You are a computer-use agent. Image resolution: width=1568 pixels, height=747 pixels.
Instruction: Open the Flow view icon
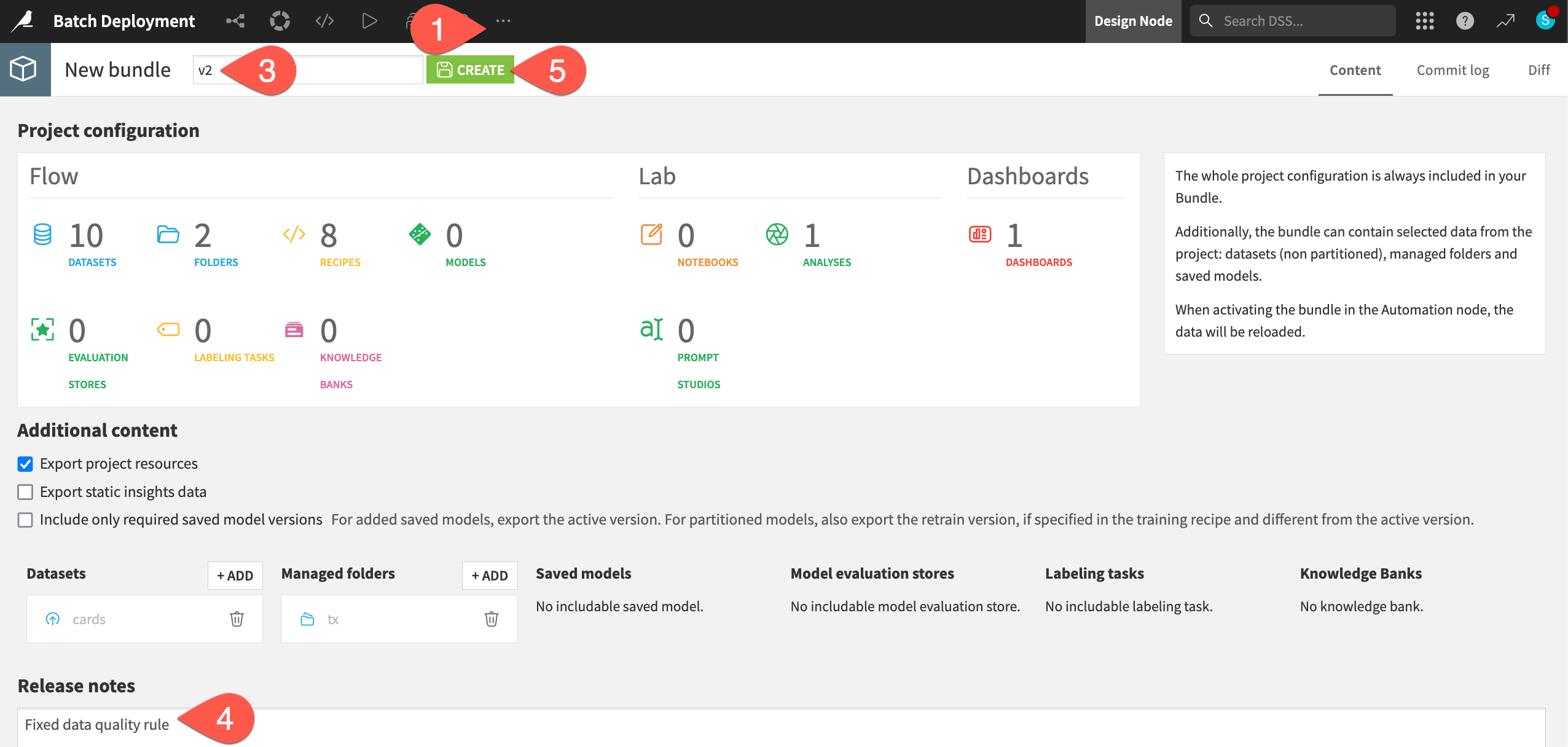(235, 20)
